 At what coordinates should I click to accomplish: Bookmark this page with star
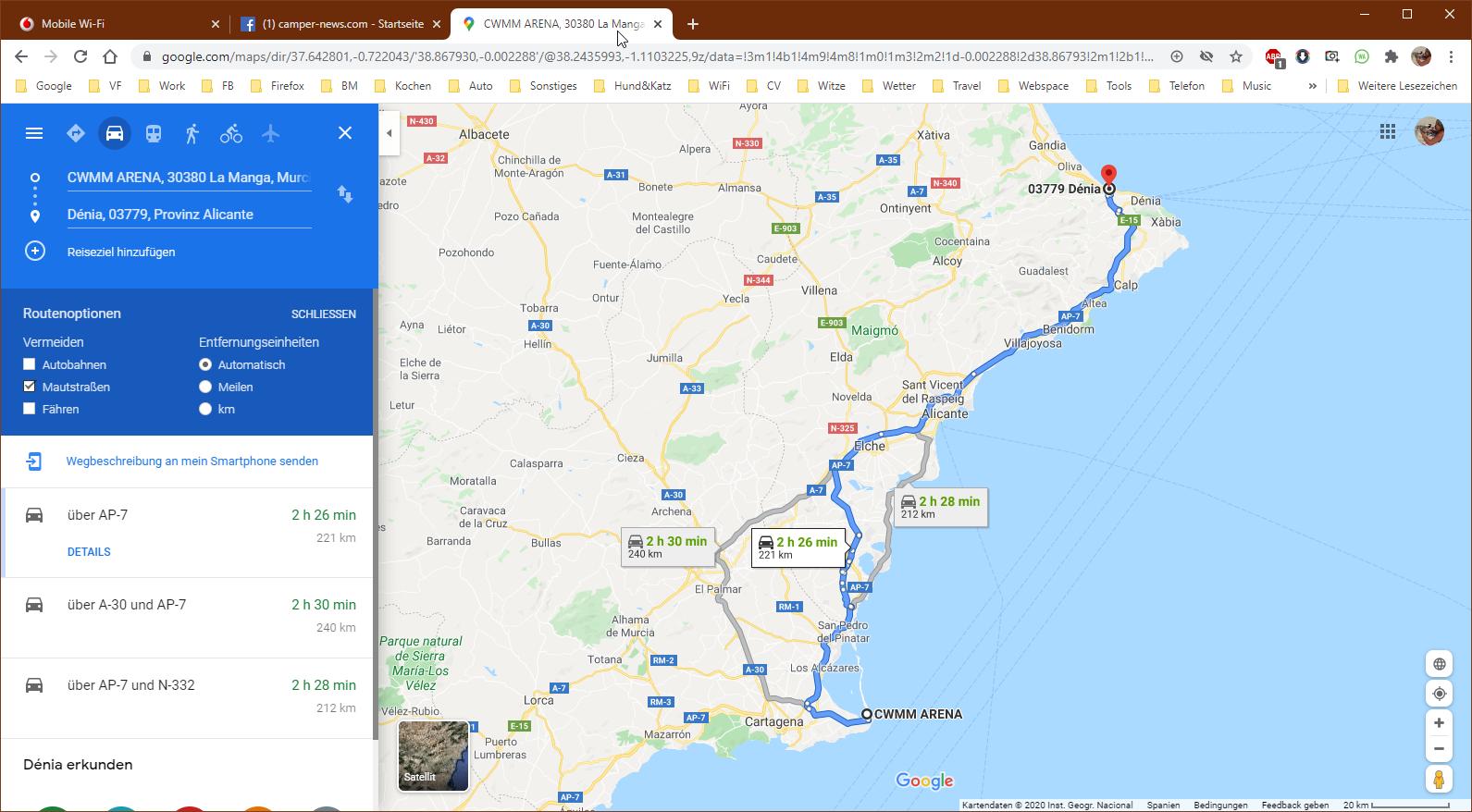[x=1236, y=56]
